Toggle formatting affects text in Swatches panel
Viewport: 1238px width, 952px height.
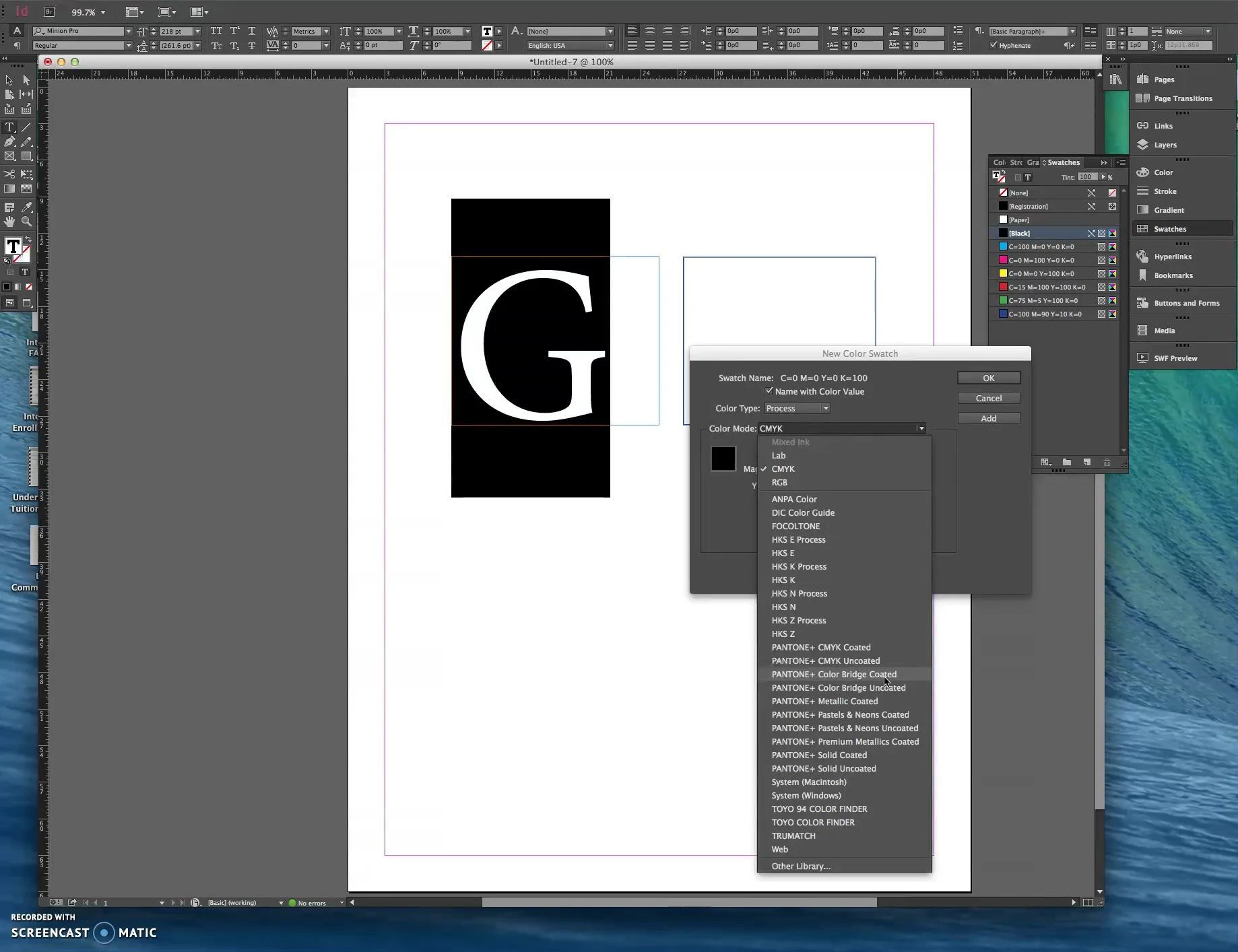click(x=1029, y=176)
